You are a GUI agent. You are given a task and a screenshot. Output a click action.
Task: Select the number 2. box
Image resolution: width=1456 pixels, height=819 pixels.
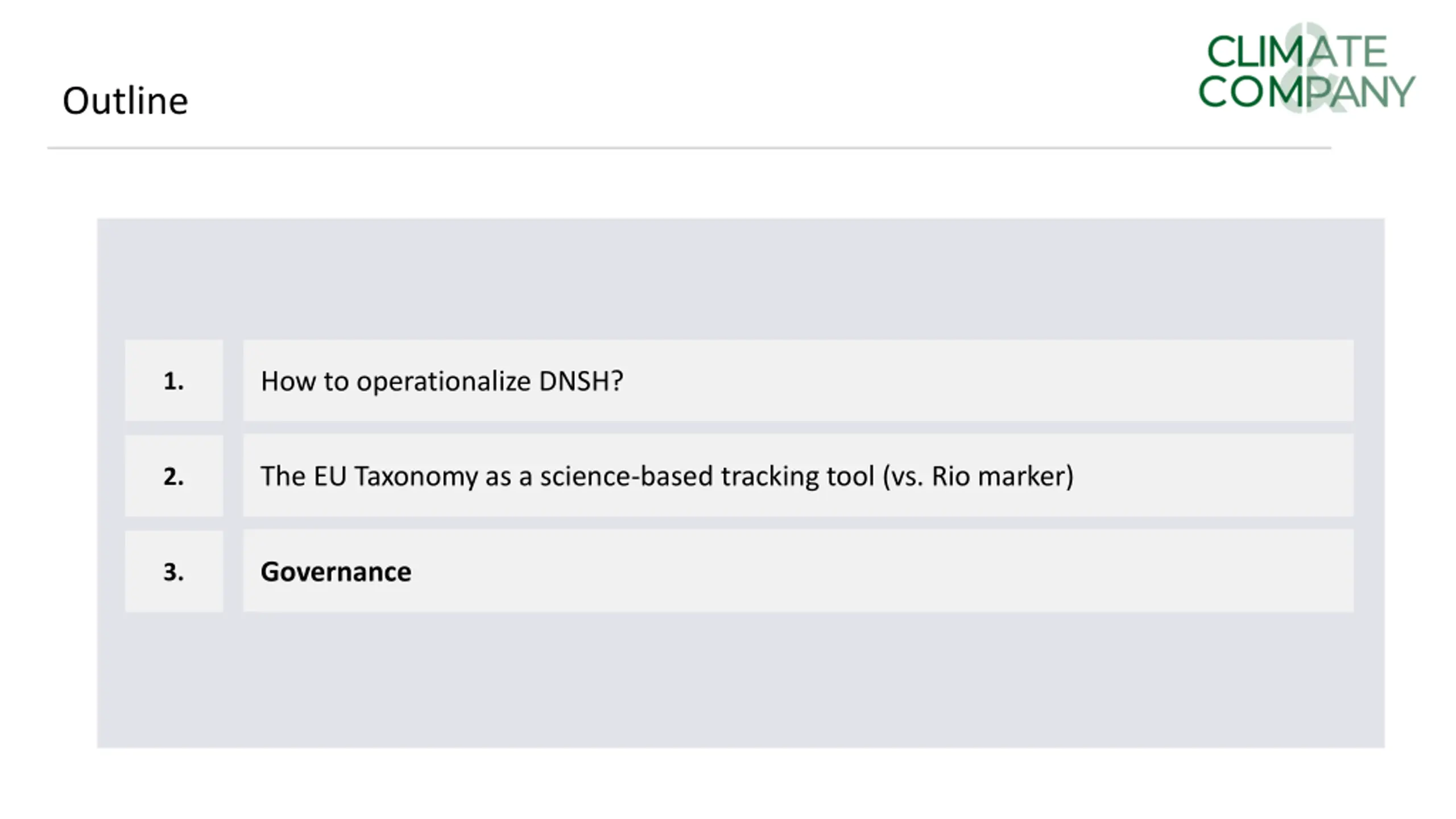point(174,475)
